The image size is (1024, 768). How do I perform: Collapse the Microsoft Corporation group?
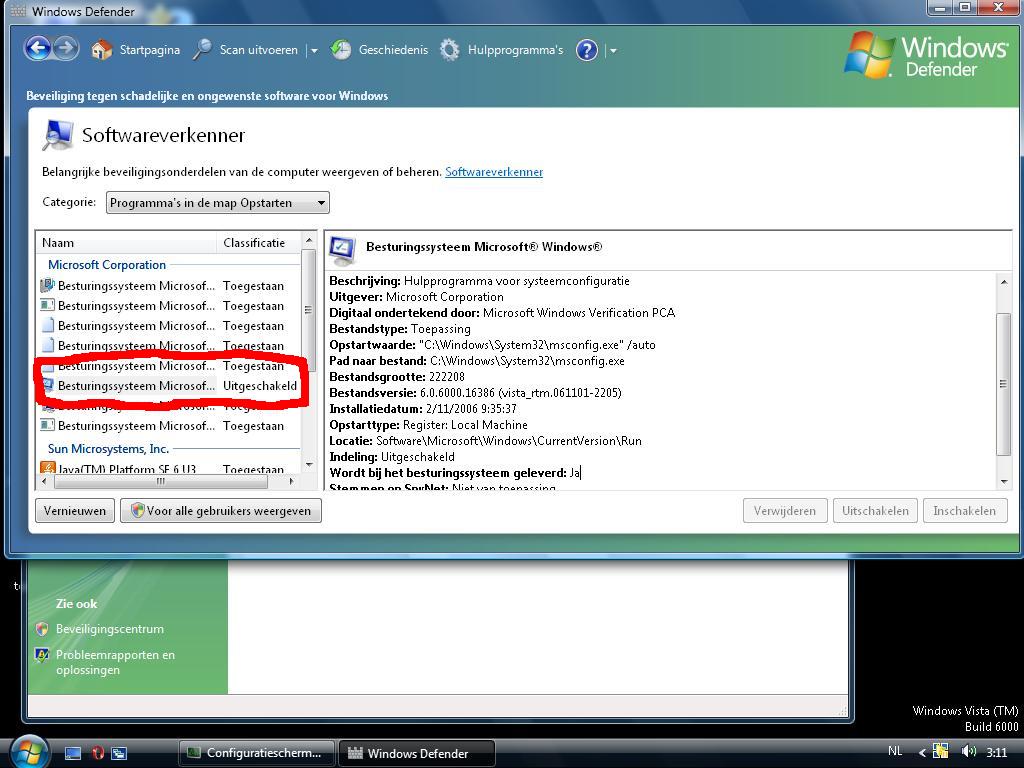[107, 264]
